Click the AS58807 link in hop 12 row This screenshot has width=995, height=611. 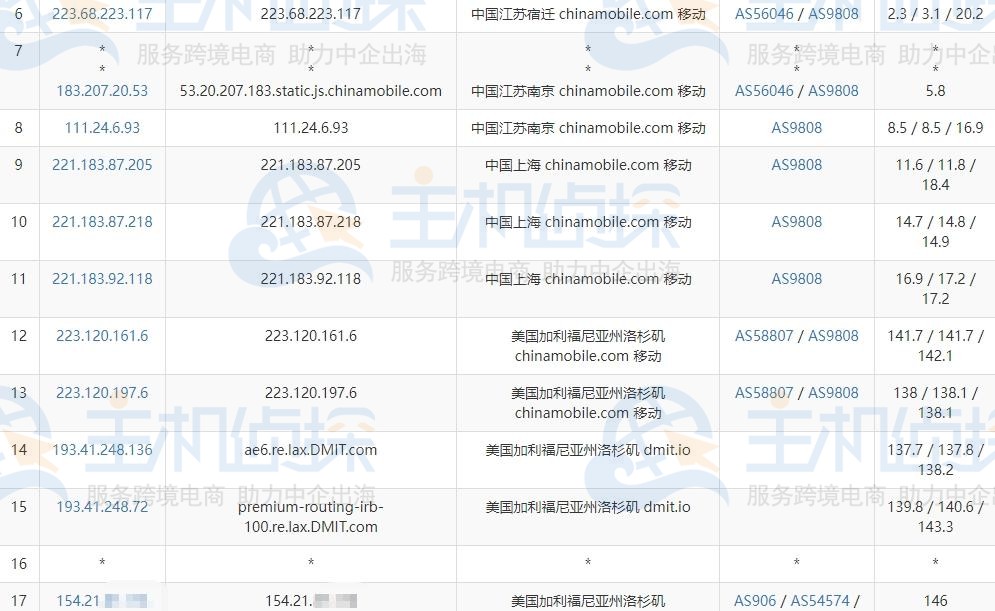tap(764, 336)
